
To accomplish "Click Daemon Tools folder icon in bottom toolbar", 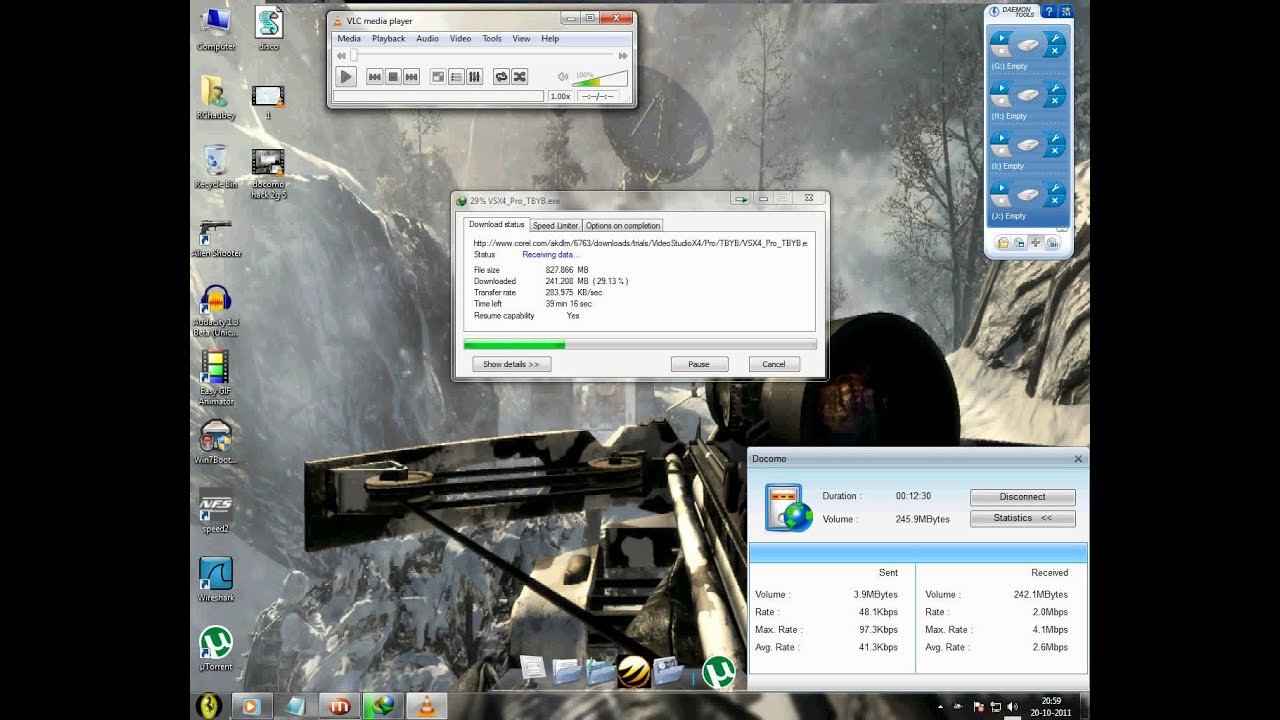I will (x=1003, y=243).
